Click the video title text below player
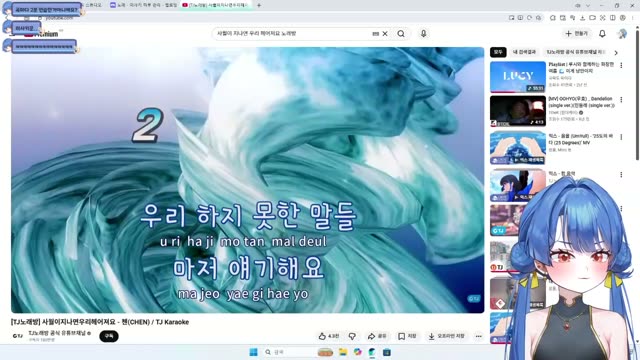The width and height of the screenshot is (640, 360). tap(100, 322)
